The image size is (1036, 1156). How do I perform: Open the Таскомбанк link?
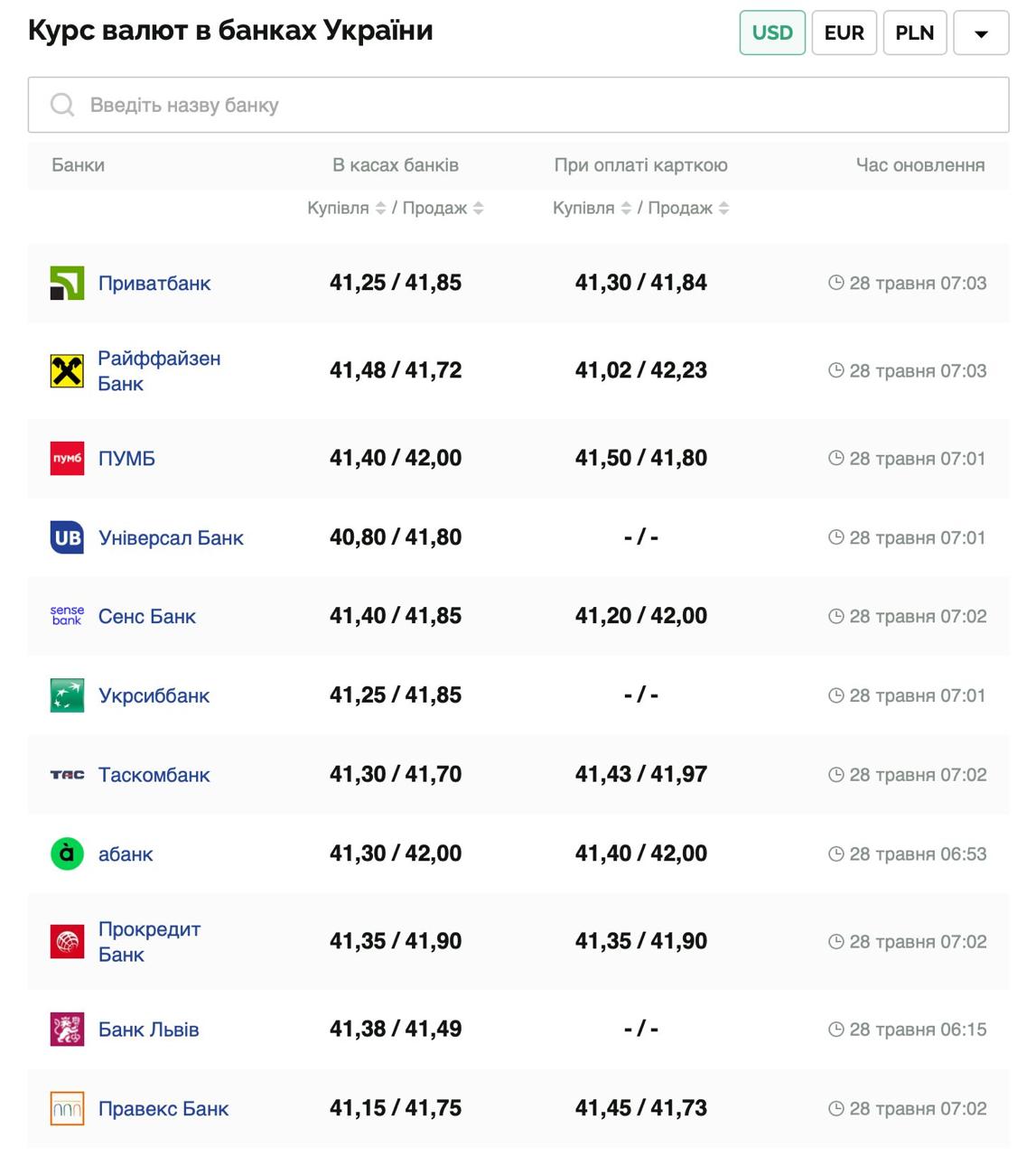tap(154, 775)
